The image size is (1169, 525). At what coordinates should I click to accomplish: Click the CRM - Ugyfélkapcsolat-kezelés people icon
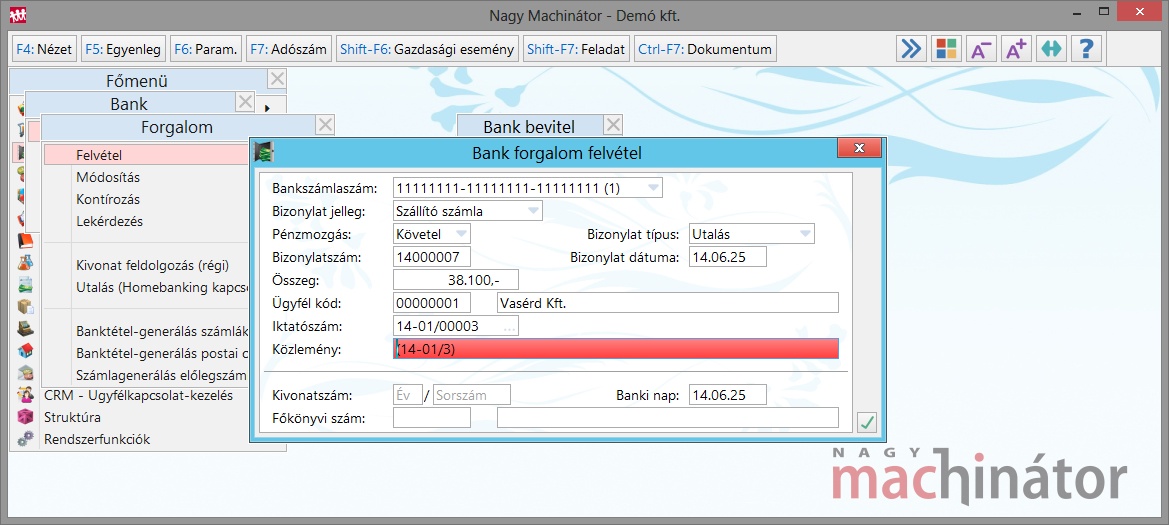[25, 395]
